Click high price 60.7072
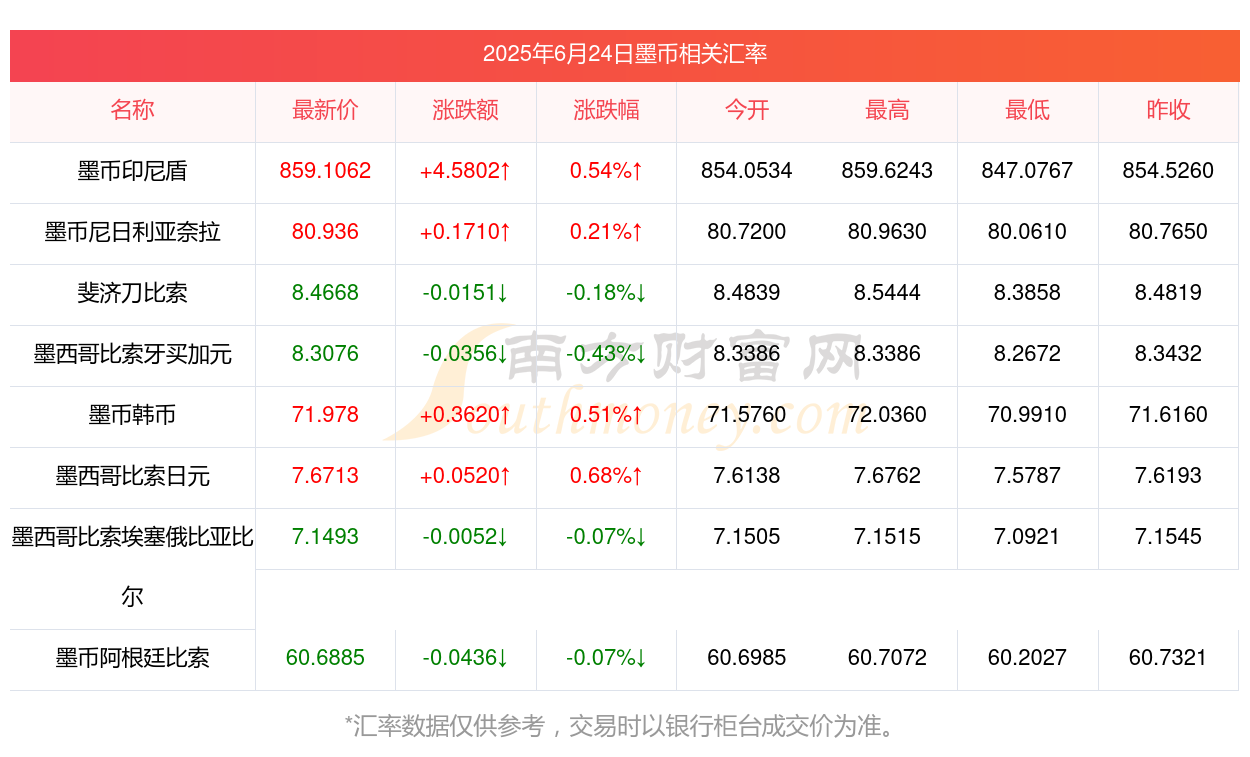The image size is (1250, 757). [887, 658]
